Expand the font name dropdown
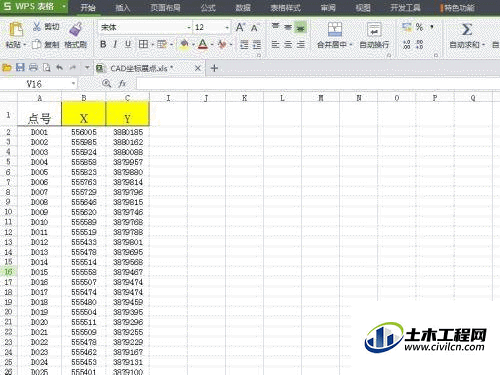The width and height of the screenshot is (500, 375). (x=189, y=27)
